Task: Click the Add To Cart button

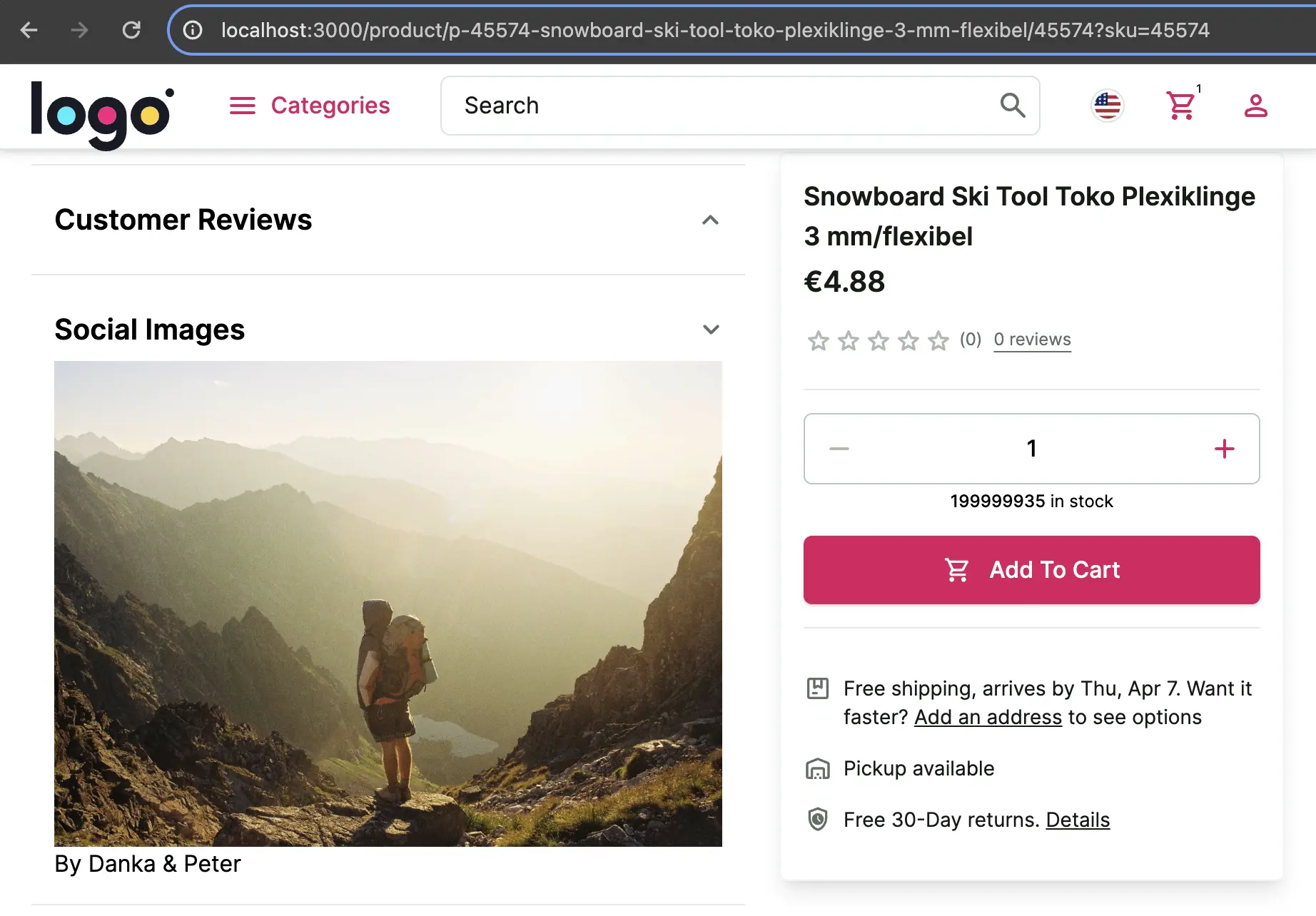Action: tap(1031, 570)
